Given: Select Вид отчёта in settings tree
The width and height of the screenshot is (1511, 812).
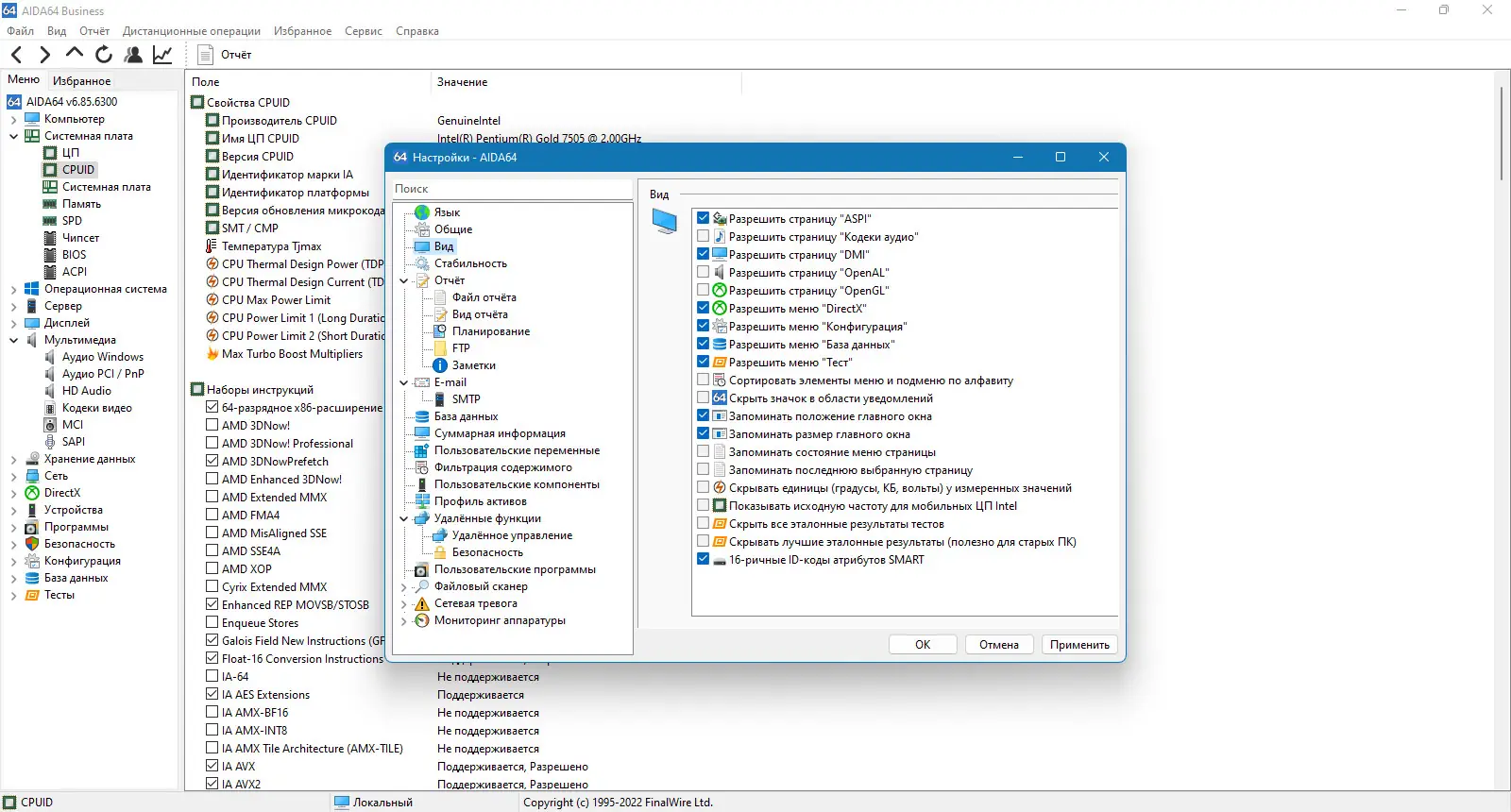Looking at the screenshot, I should pyautogui.click(x=480, y=314).
